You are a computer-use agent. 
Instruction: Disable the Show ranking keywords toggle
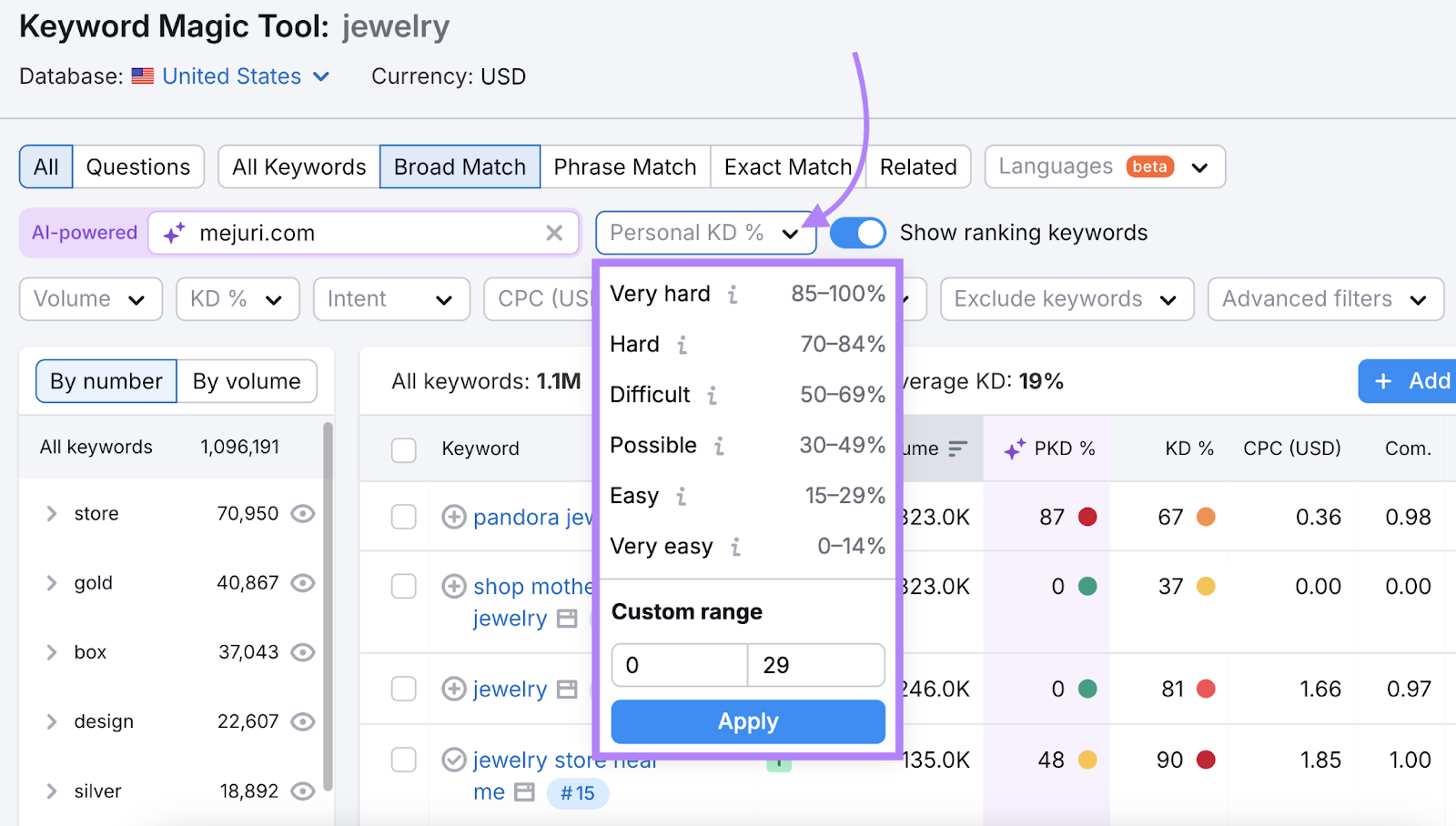point(856,233)
